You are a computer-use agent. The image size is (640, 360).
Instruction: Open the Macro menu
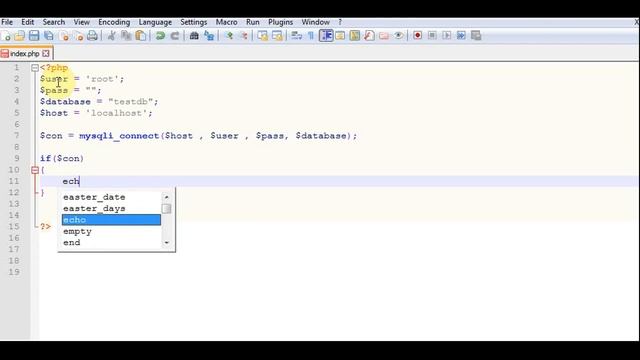click(227, 22)
